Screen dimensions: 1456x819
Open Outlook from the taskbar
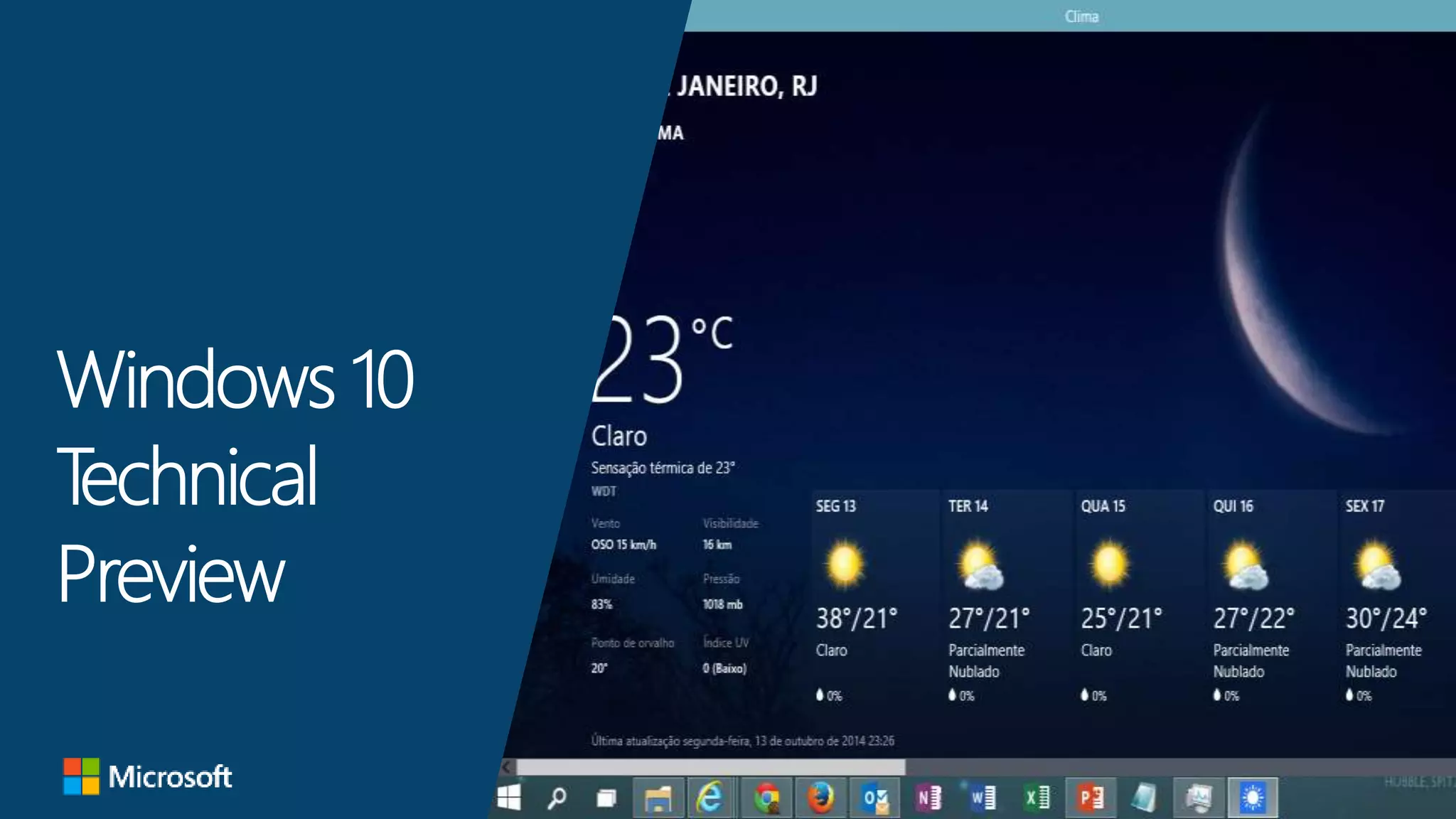tap(875, 798)
